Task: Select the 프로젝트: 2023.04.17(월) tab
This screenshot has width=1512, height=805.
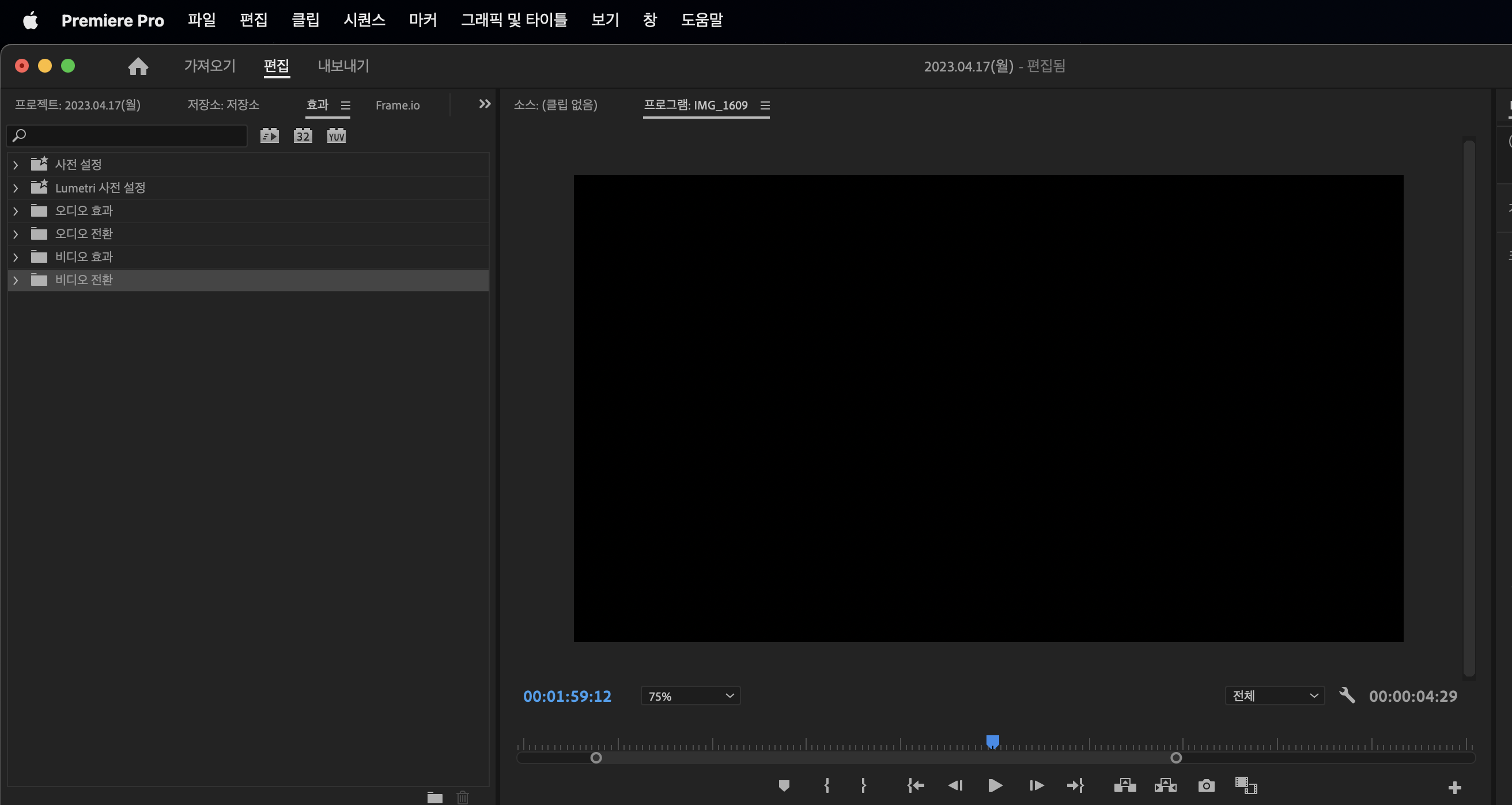Action: (77, 105)
